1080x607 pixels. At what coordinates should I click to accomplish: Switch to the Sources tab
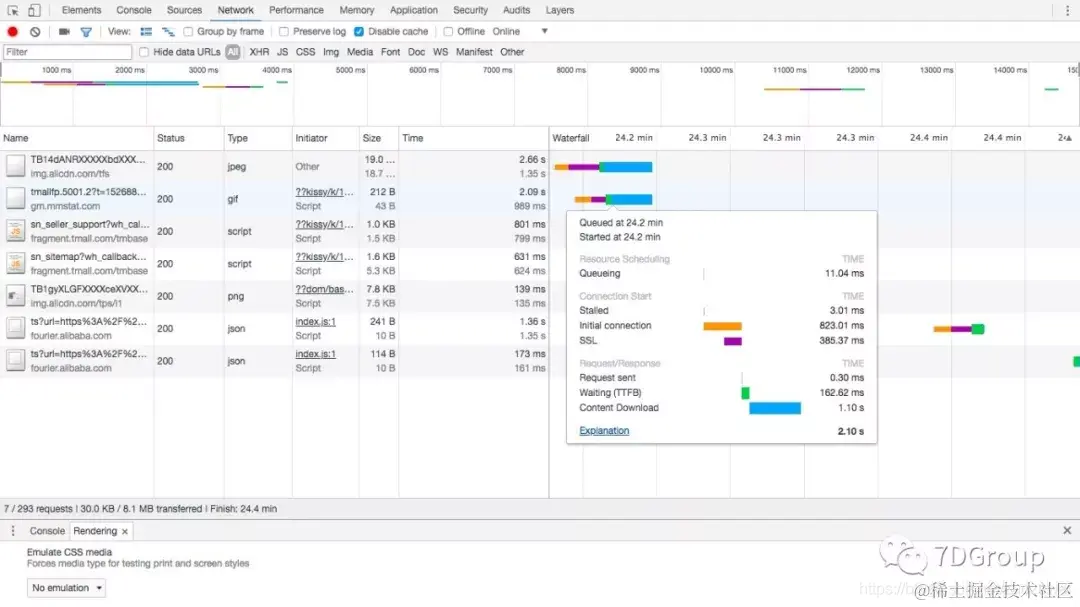pos(185,10)
